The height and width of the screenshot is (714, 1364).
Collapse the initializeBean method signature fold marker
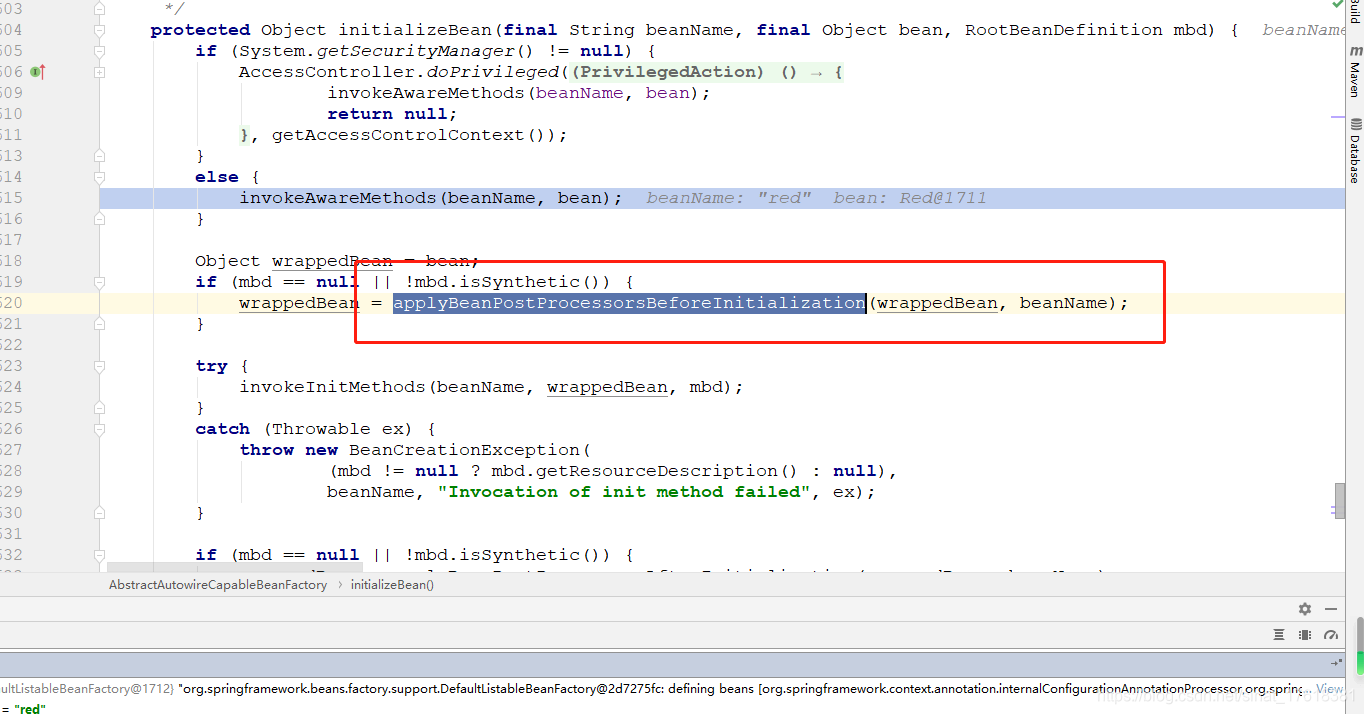point(99,30)
